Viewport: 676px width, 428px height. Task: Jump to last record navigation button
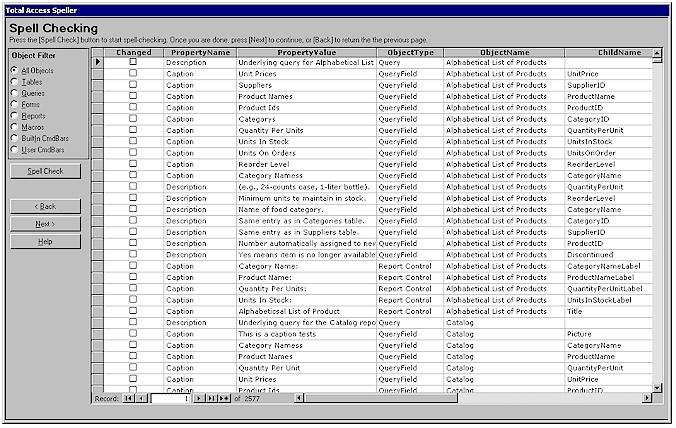click(212, 398)
